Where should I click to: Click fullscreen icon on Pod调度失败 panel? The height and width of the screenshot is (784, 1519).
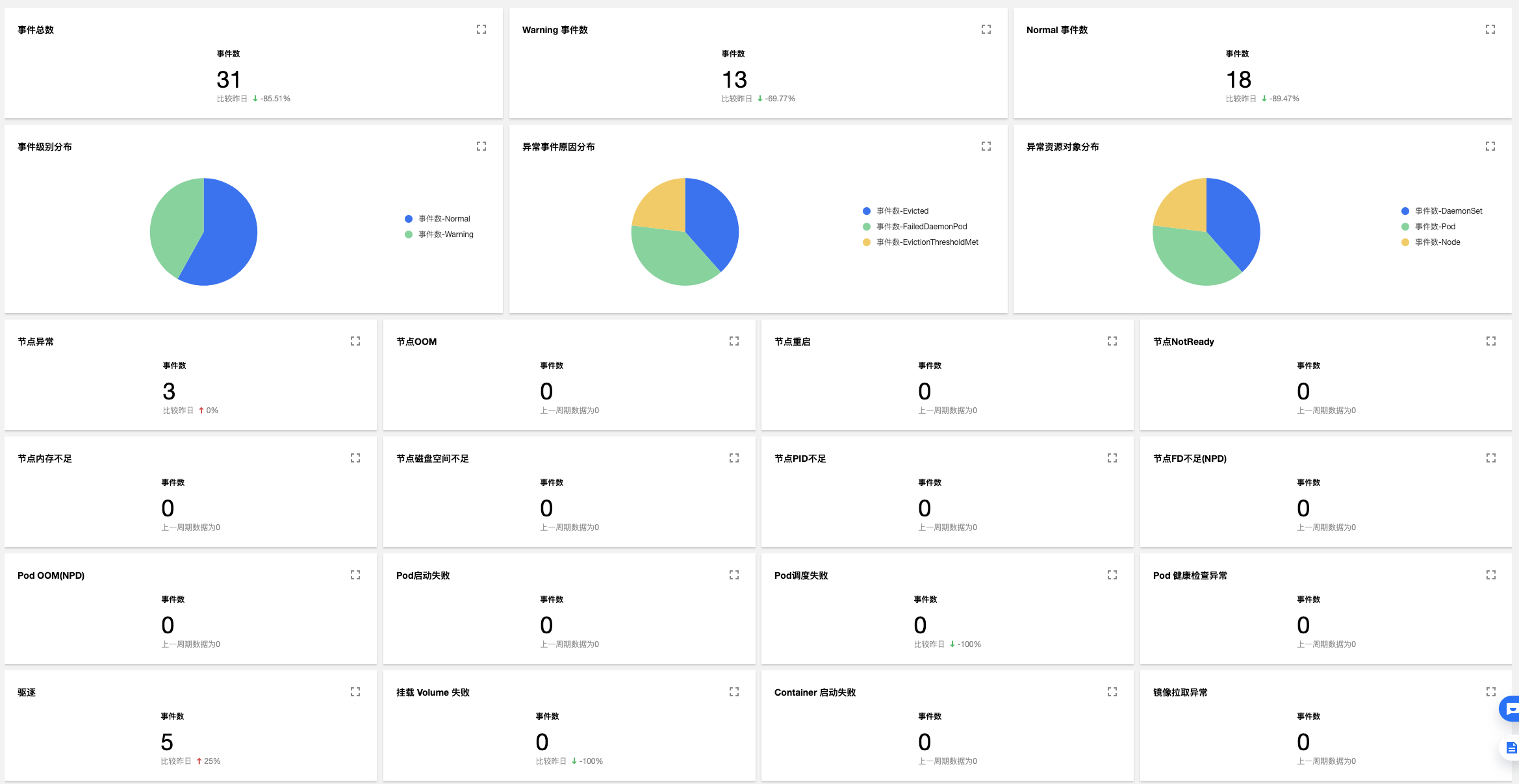1112,575
